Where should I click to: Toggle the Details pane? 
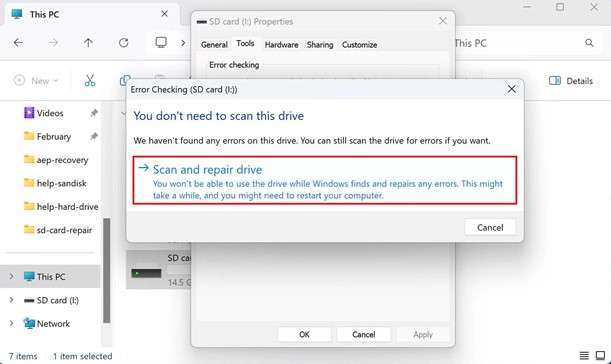(x=571, y=81)
